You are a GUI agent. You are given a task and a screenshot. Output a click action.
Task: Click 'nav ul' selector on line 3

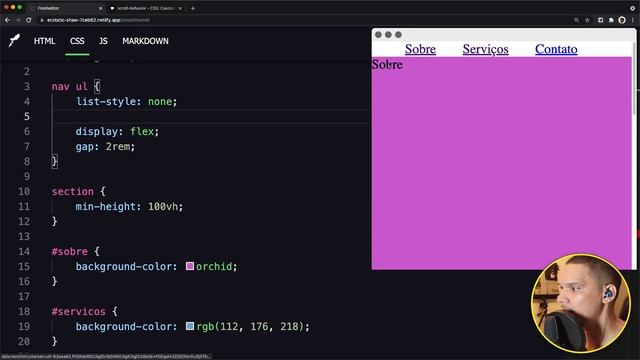coord(69,87)
